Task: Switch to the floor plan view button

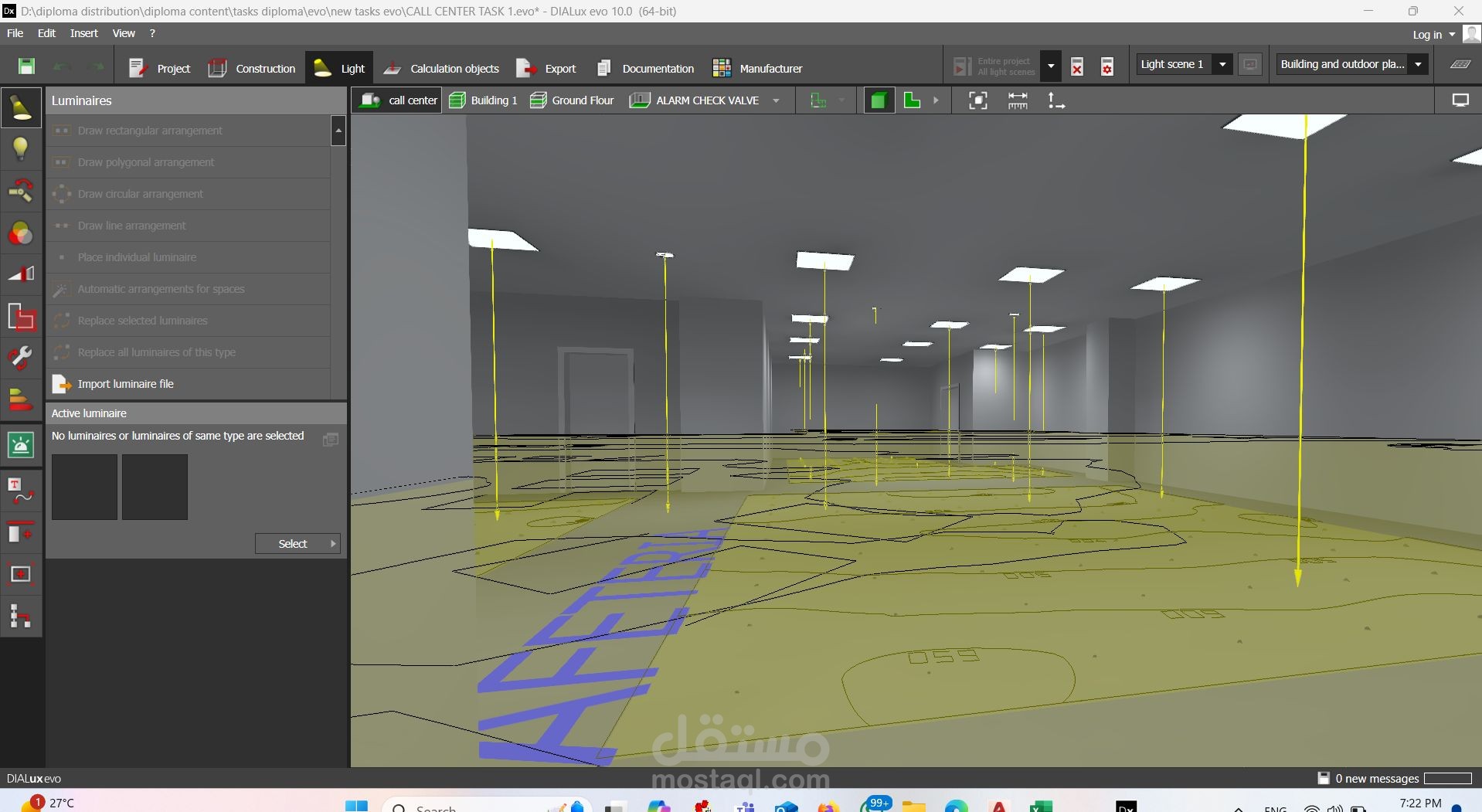Action: [x=913, y=100]
